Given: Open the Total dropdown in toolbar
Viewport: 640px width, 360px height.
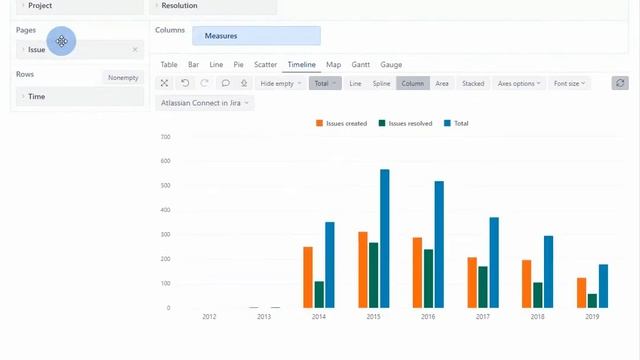Looking at the screenshot, I should coord(325,83).
